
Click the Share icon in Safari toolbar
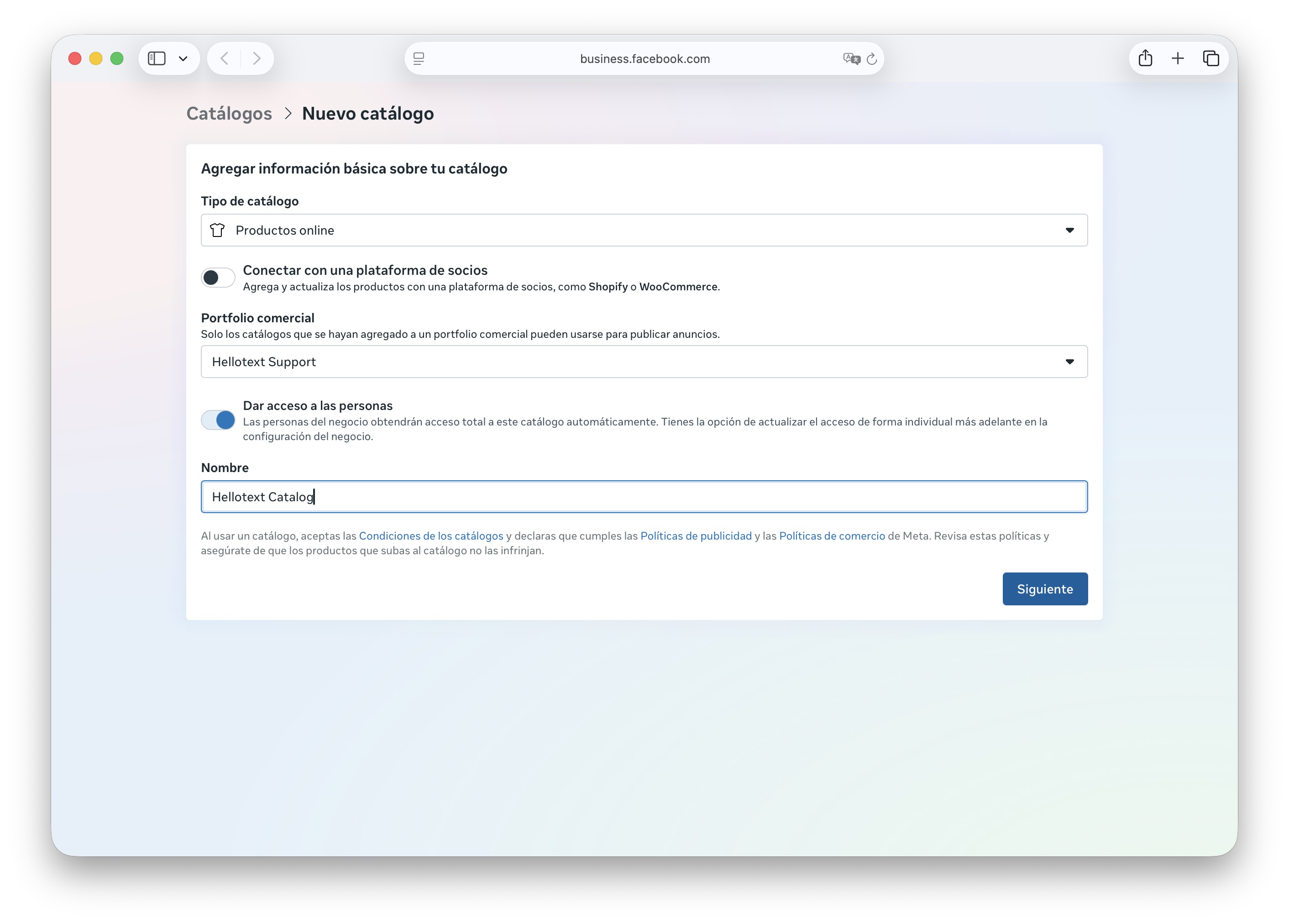pos(1145,58)
